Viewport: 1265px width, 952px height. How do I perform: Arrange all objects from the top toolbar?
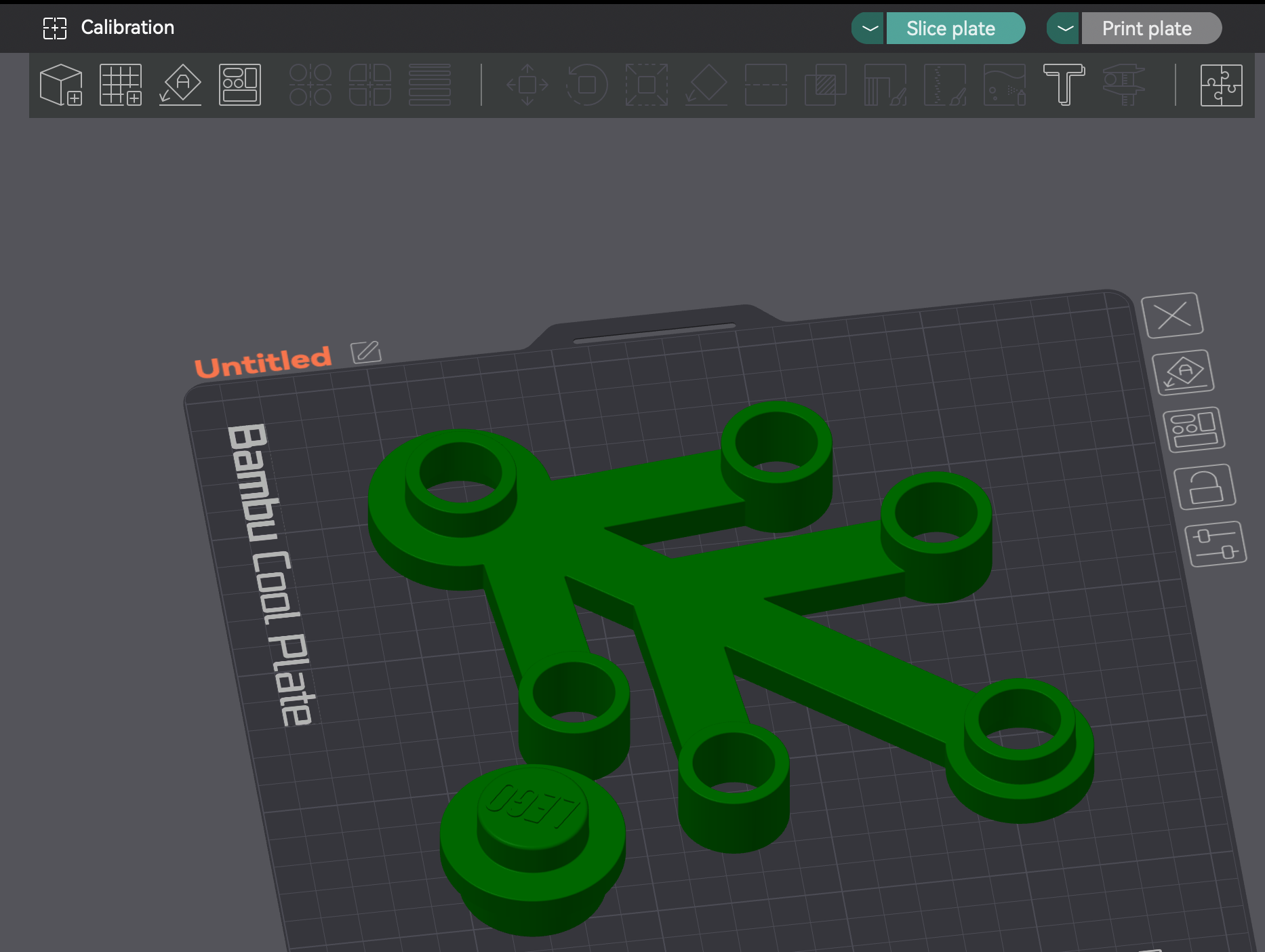[240, 85]
